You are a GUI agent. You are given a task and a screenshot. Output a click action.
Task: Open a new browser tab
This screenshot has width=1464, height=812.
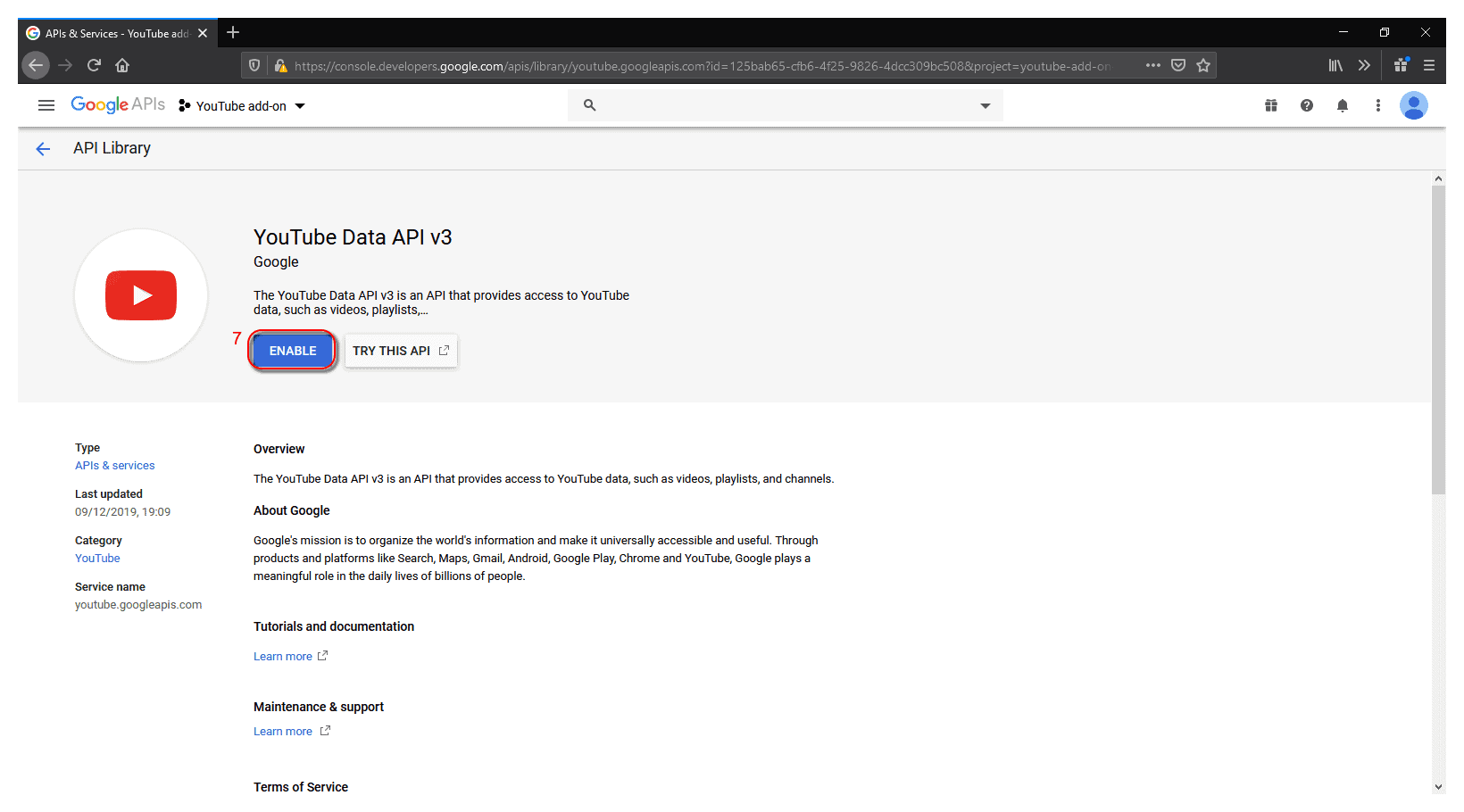pyautogui.click(x=233, y=33)
